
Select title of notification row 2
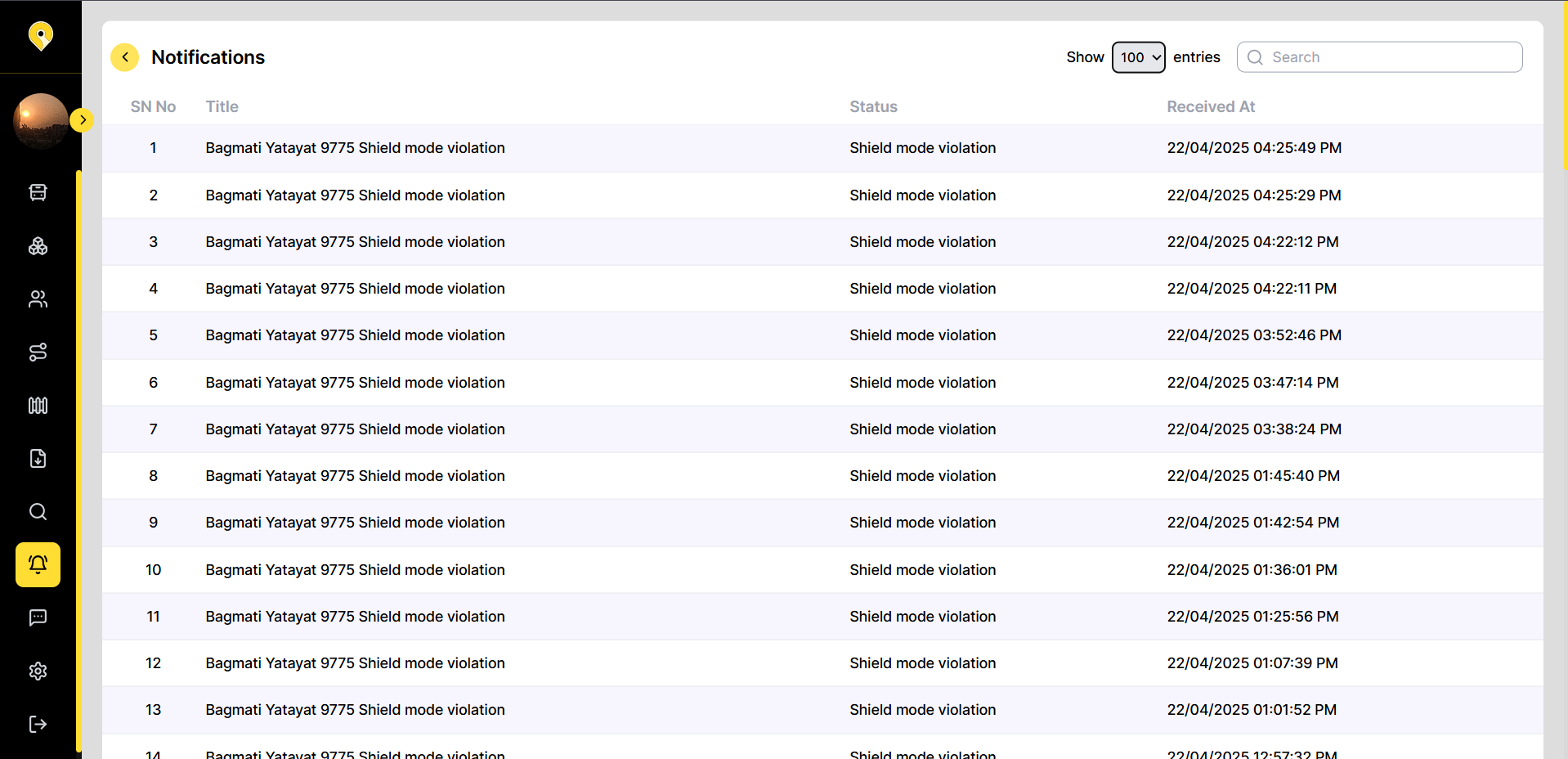(355, 195)
